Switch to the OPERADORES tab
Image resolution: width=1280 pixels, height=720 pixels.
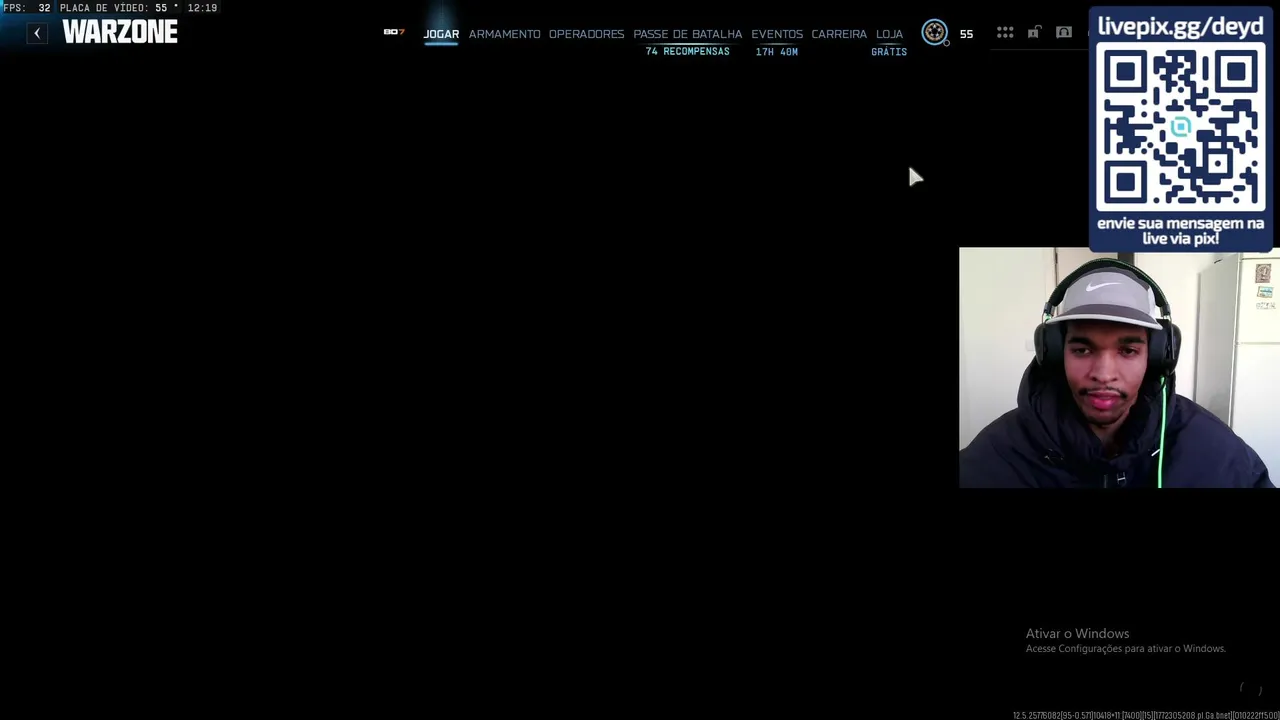pyautogui.click(x=586, y=34)
